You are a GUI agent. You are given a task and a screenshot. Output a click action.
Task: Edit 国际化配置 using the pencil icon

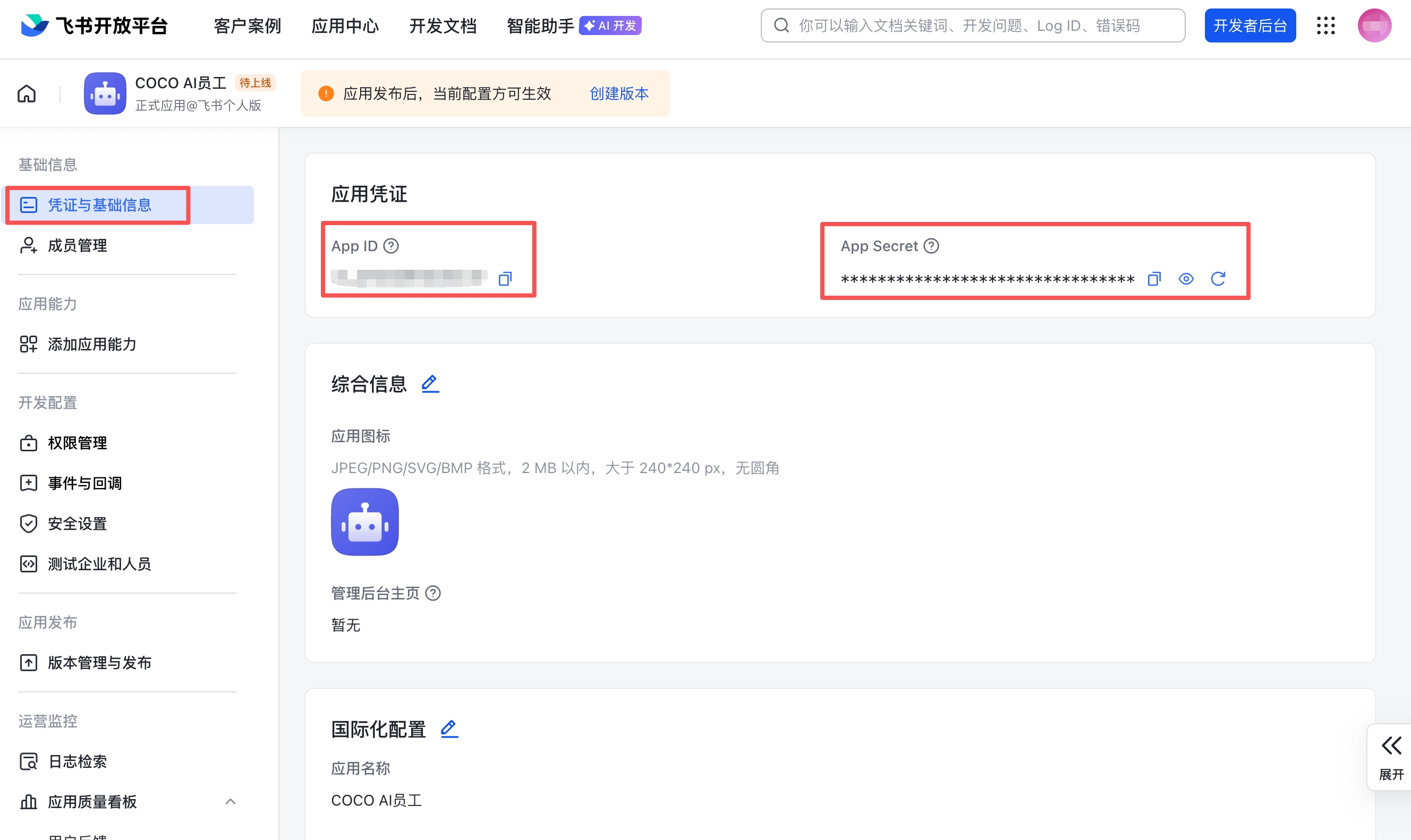click(449, 729)
